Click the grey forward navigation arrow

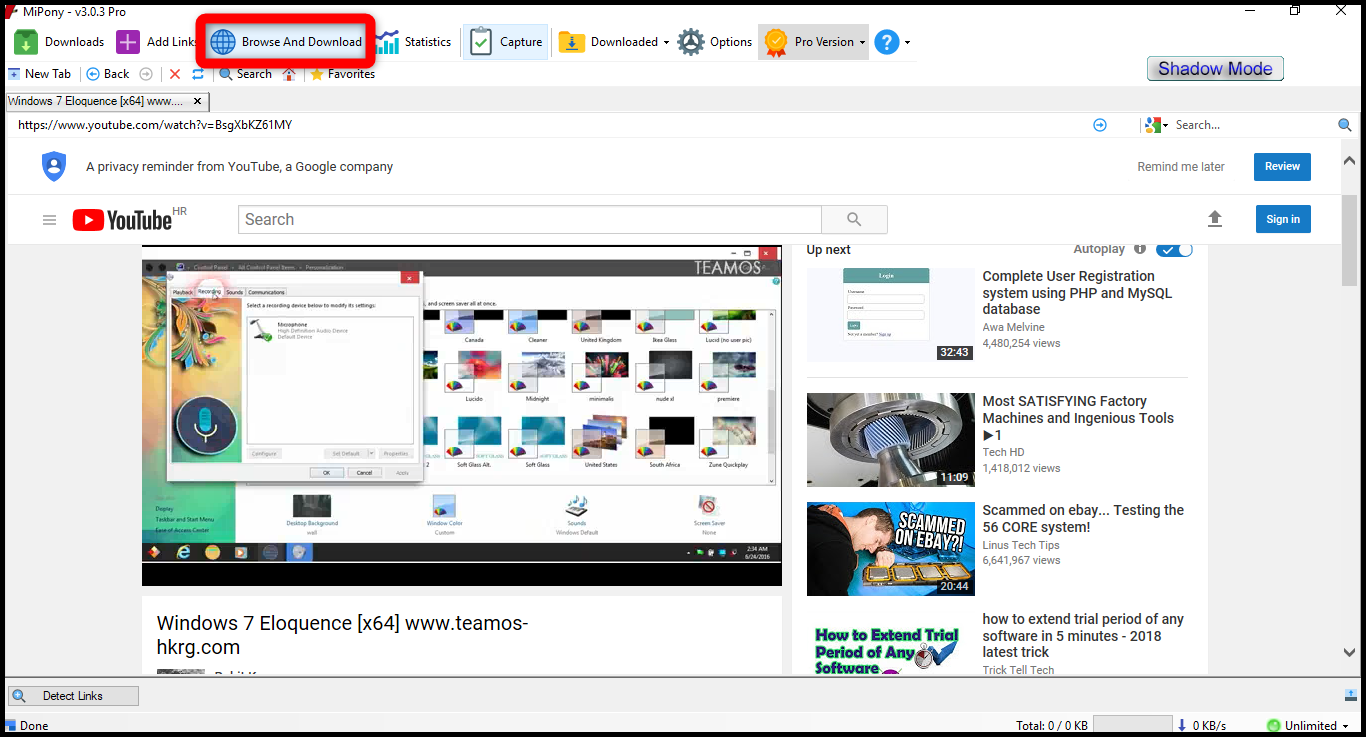click(x=146, y=74)
